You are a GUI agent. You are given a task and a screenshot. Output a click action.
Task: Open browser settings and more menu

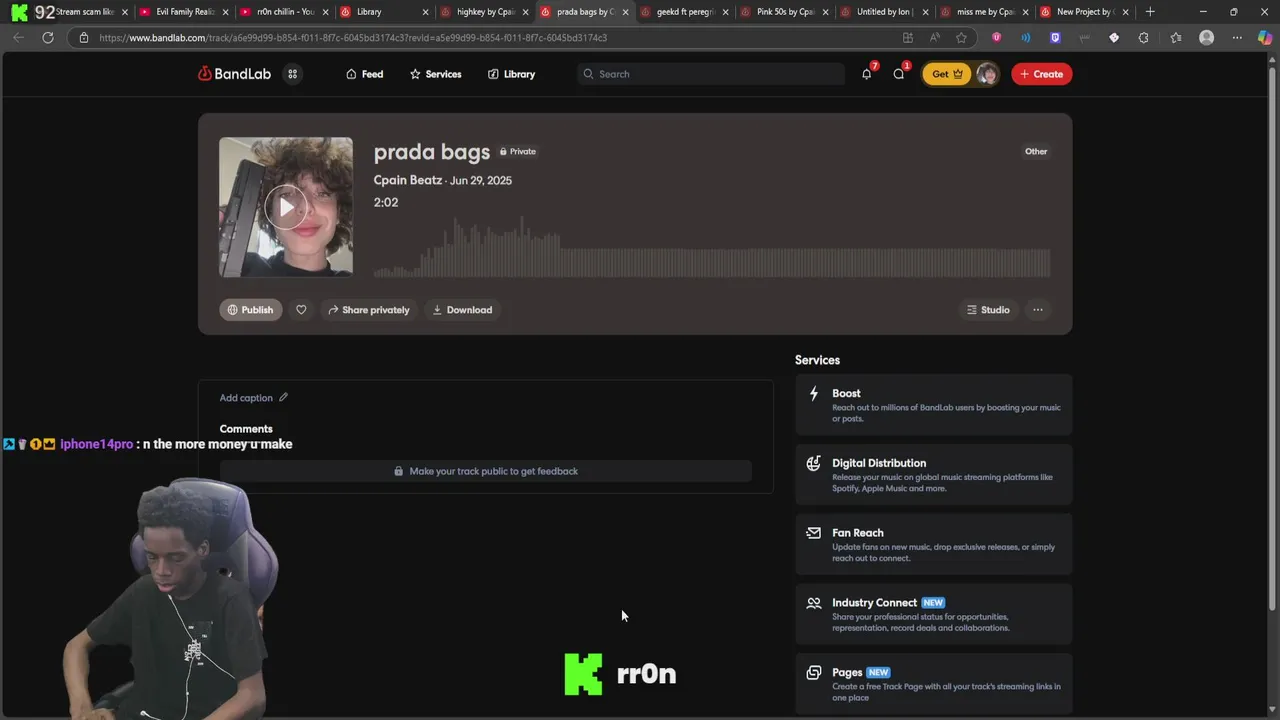[x=1237, y=37]
